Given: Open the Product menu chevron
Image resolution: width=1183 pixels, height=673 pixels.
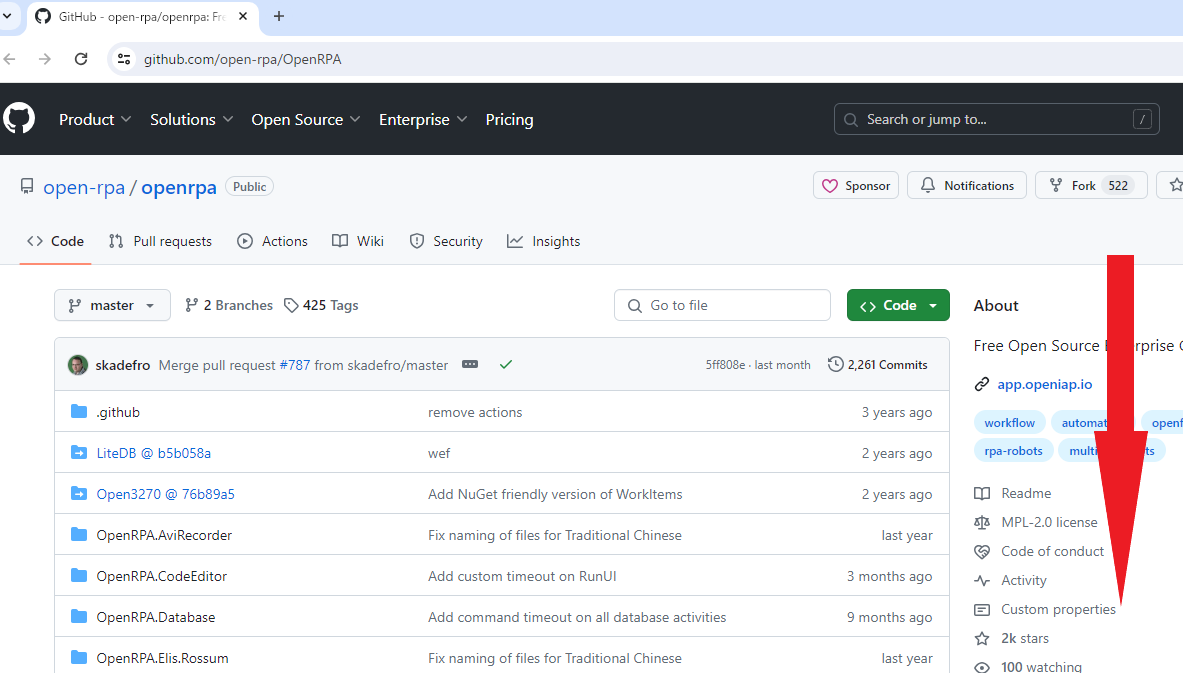Looking at the screenshot, I should coord(128,119).
